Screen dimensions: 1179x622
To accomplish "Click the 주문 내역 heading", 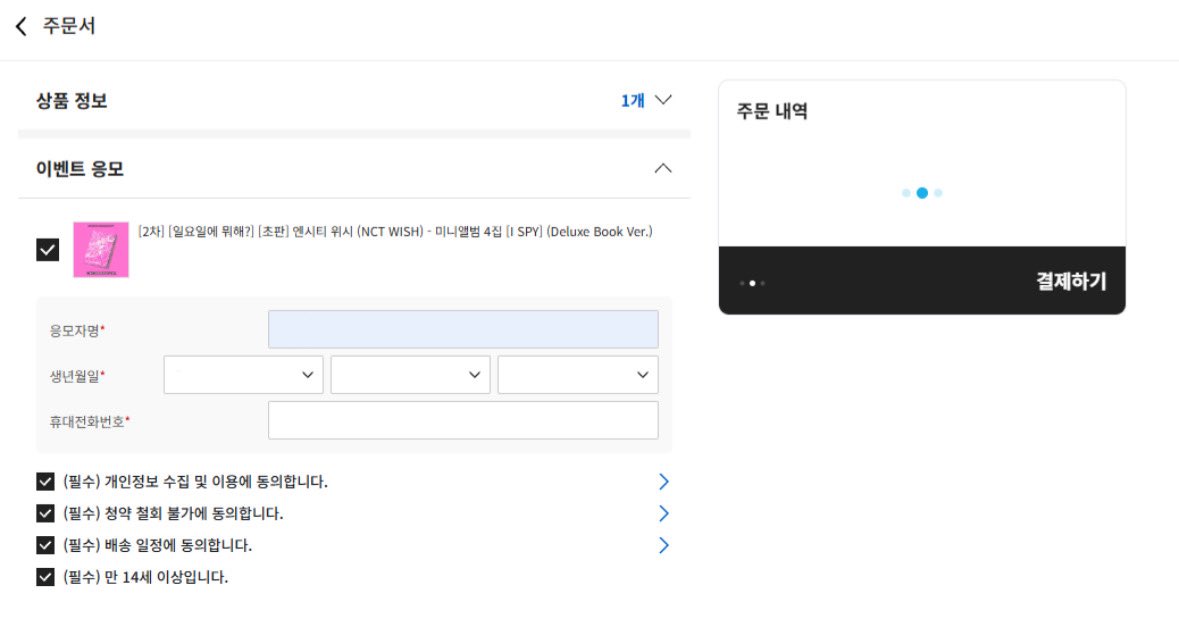I will 772,111.
